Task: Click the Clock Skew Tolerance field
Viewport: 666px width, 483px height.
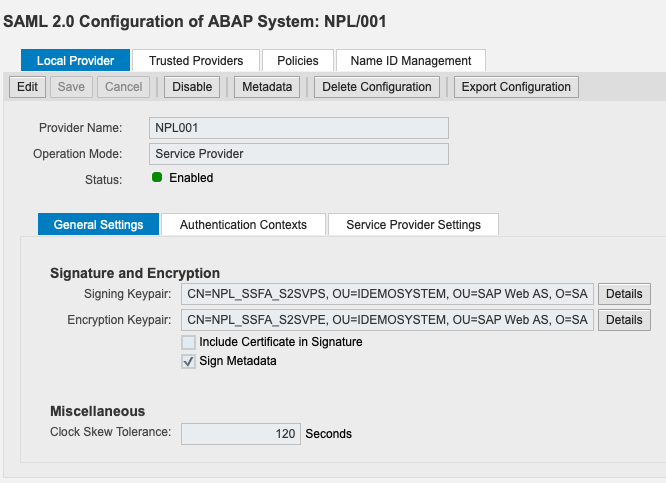Action: [x=241, y=434]
